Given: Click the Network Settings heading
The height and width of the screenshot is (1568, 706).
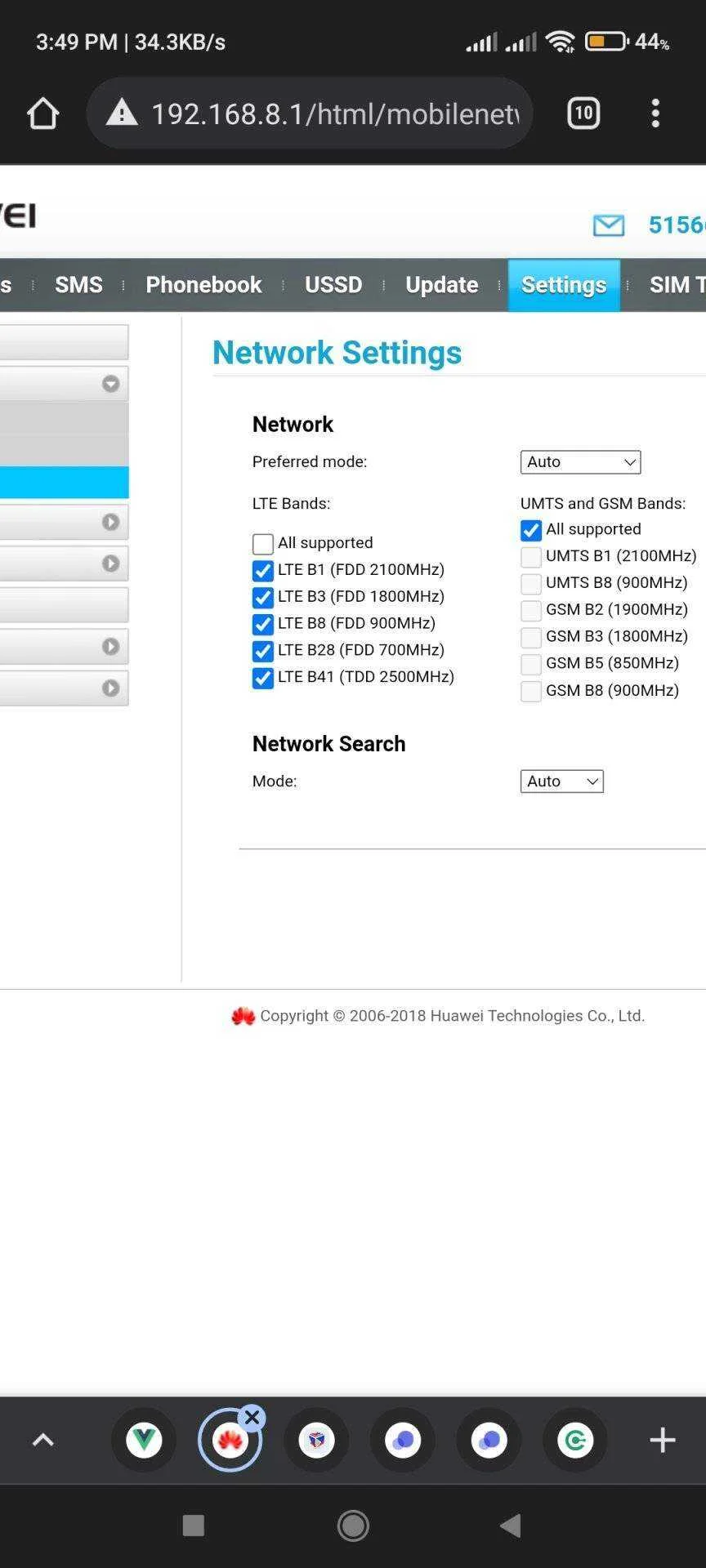Looking at the screenshot, I should pos(337,353).
